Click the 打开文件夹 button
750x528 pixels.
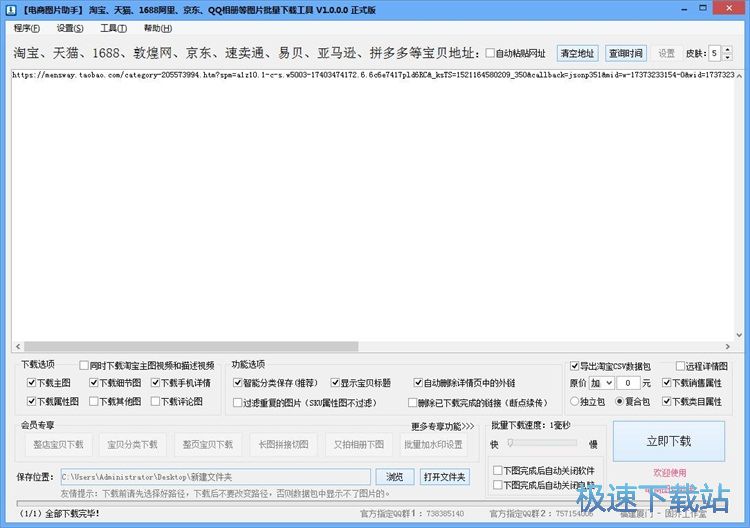444,477
